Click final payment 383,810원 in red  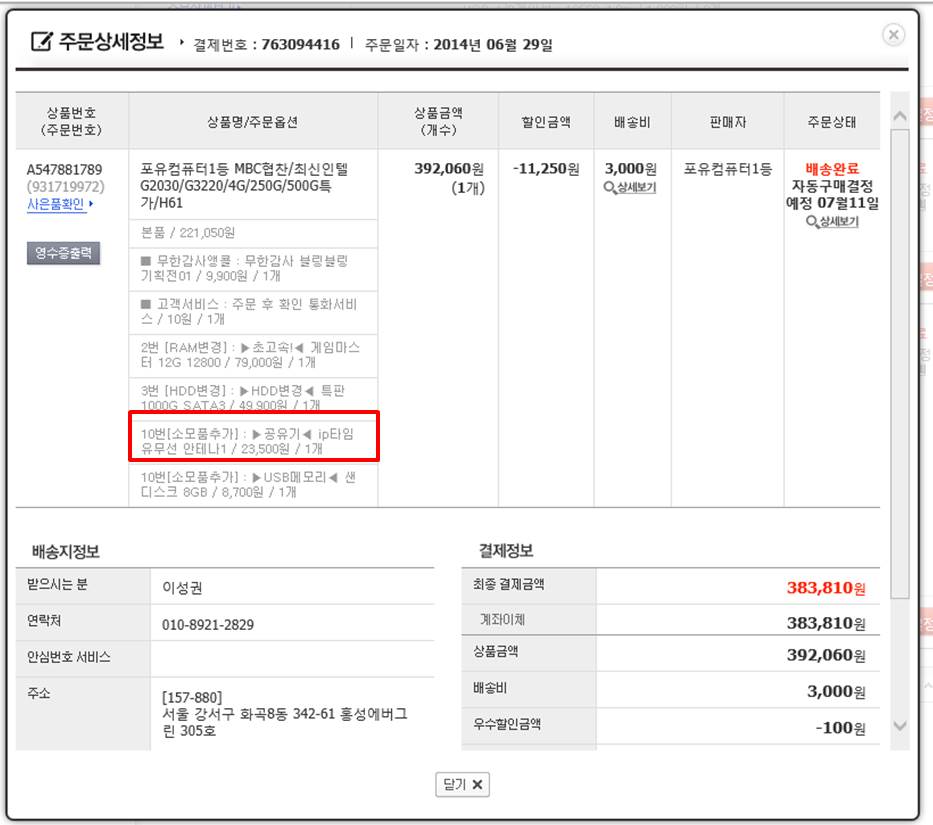pyautogui.click(x=826, y=588)
